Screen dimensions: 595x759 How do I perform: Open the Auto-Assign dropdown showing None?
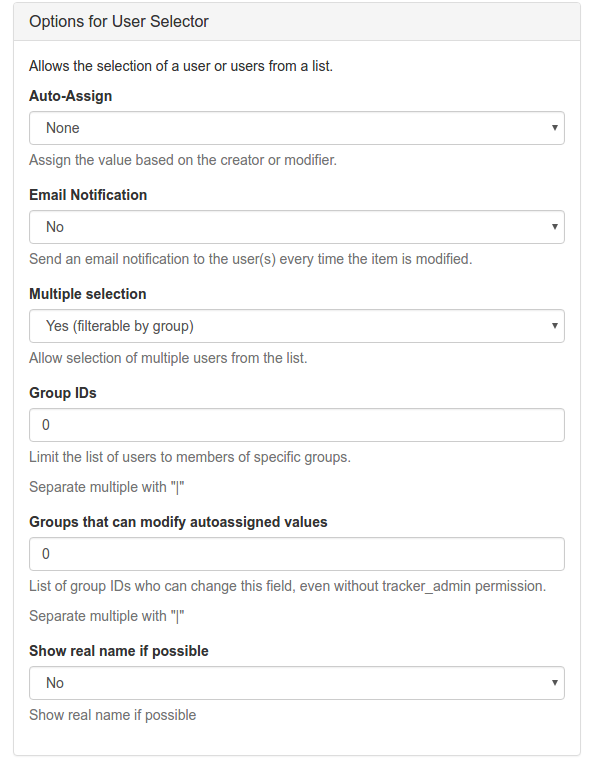coord(297,128)
